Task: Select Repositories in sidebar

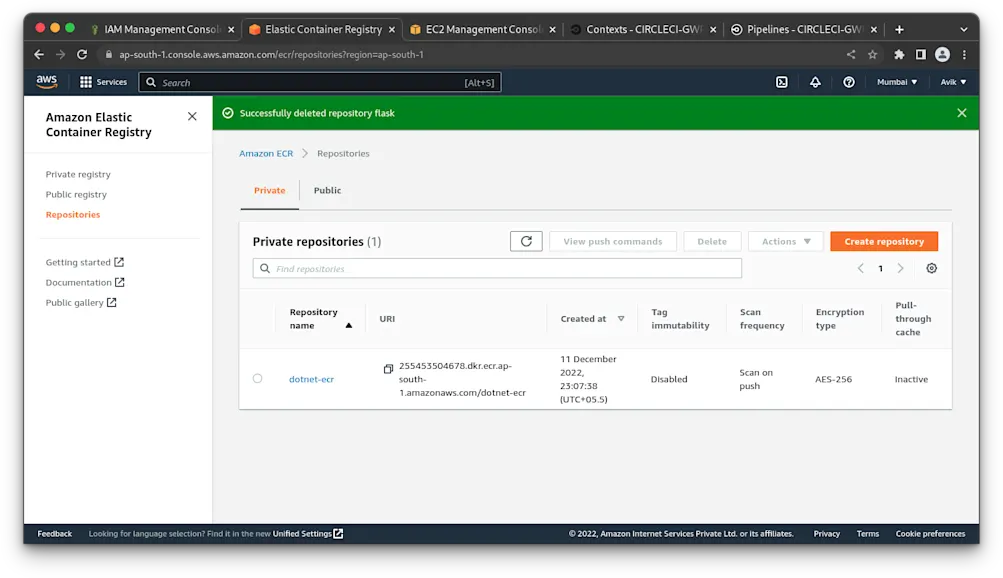Action: coord(73,215)
